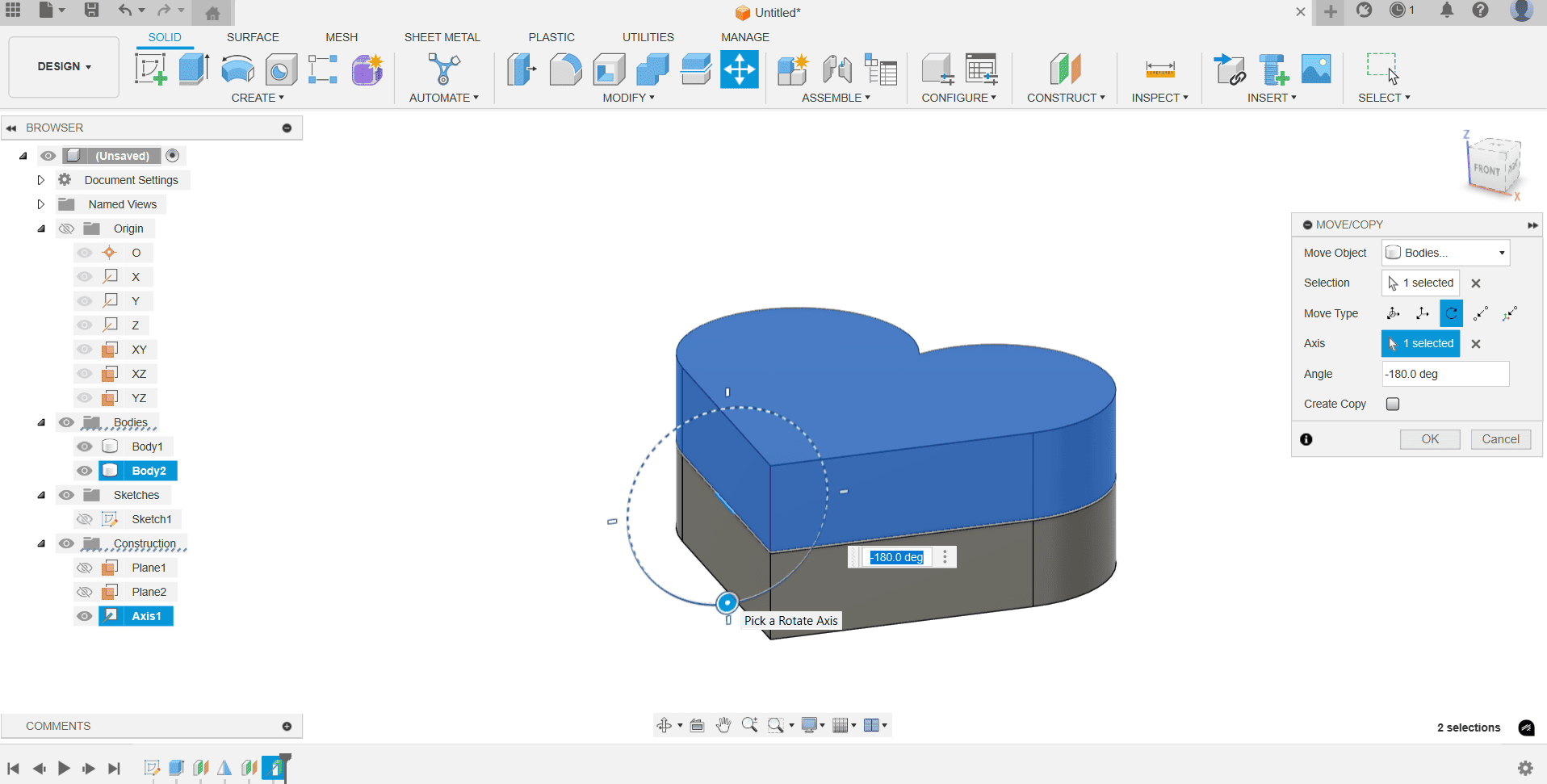Image resolution: width=1547 pixels, height=784 pixels.
Task: Select the Fillet tool
Action: click(x=565, y=69)
